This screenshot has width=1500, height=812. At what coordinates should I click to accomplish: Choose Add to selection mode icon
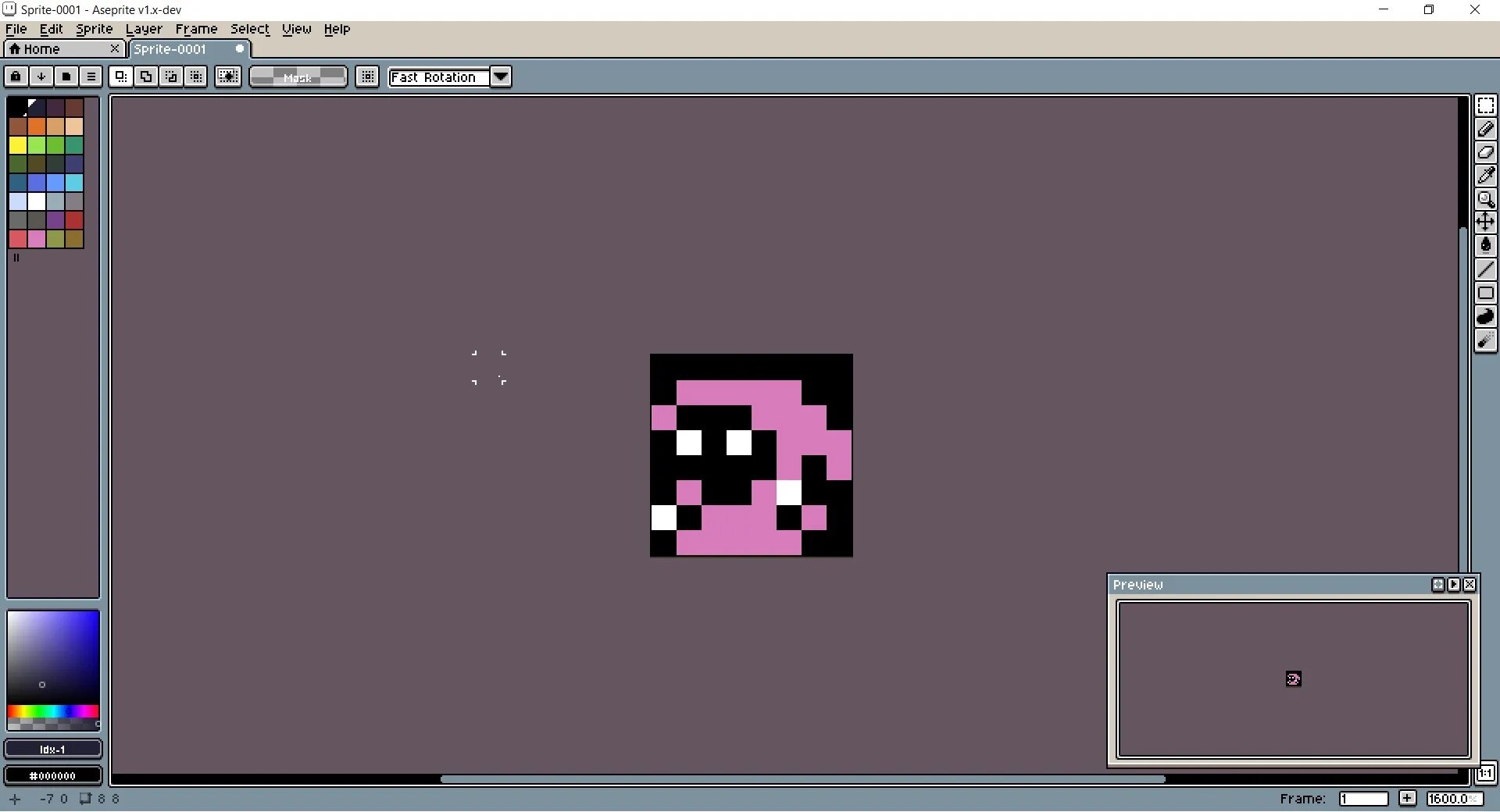pos(145,77)
